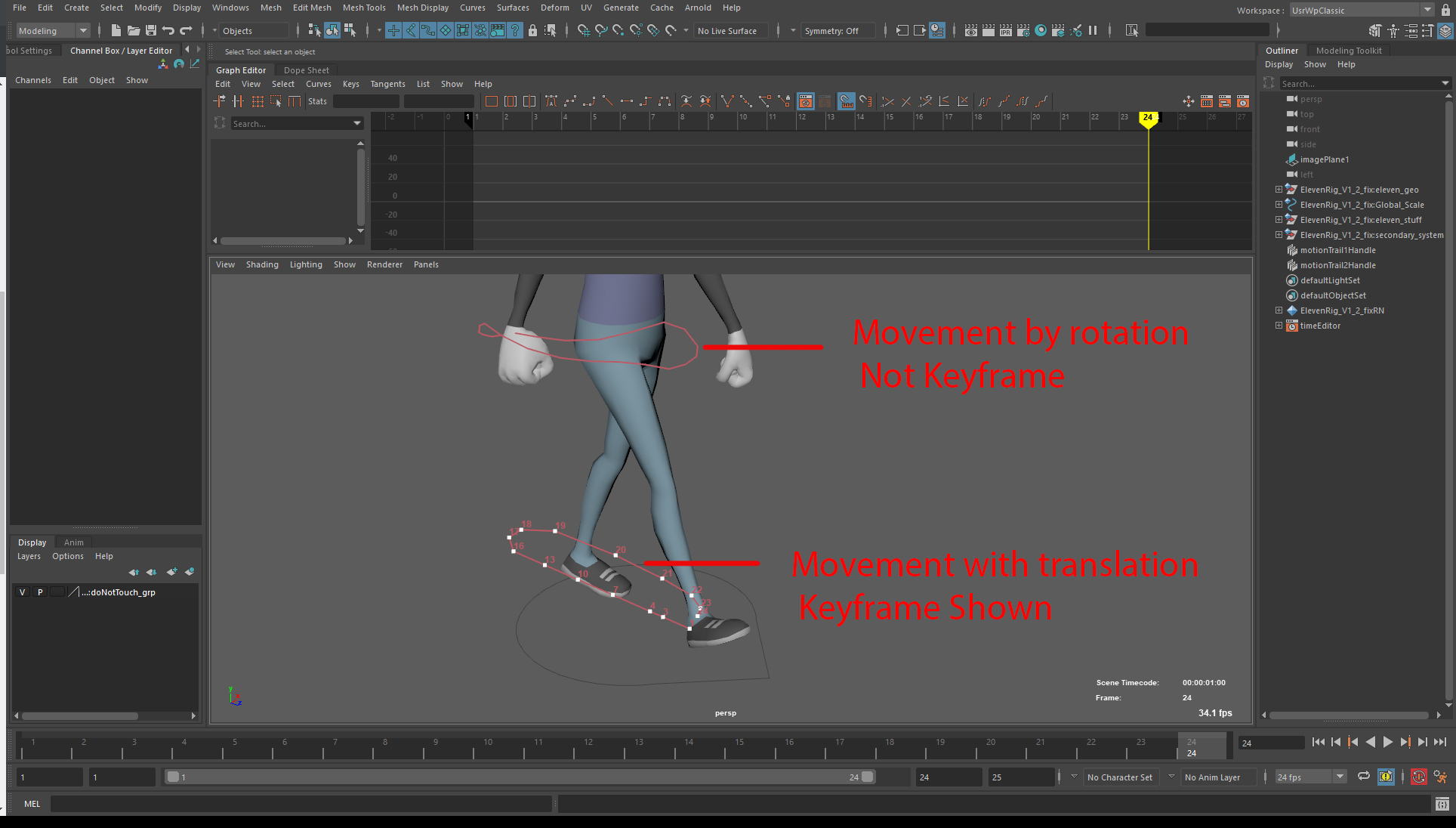Open the Modeling menu set dropdown

[53, 31]
